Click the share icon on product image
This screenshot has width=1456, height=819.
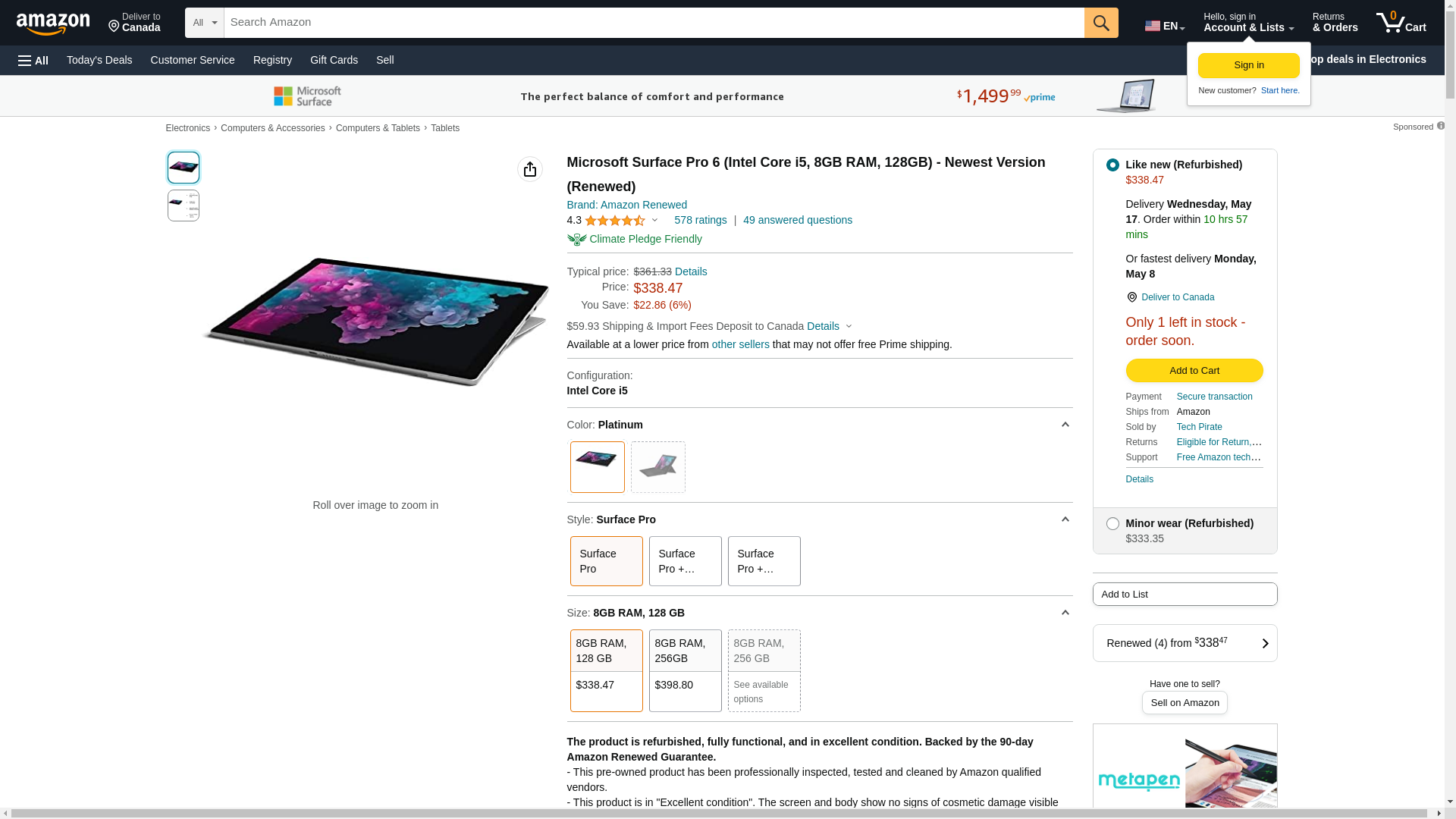529,169
